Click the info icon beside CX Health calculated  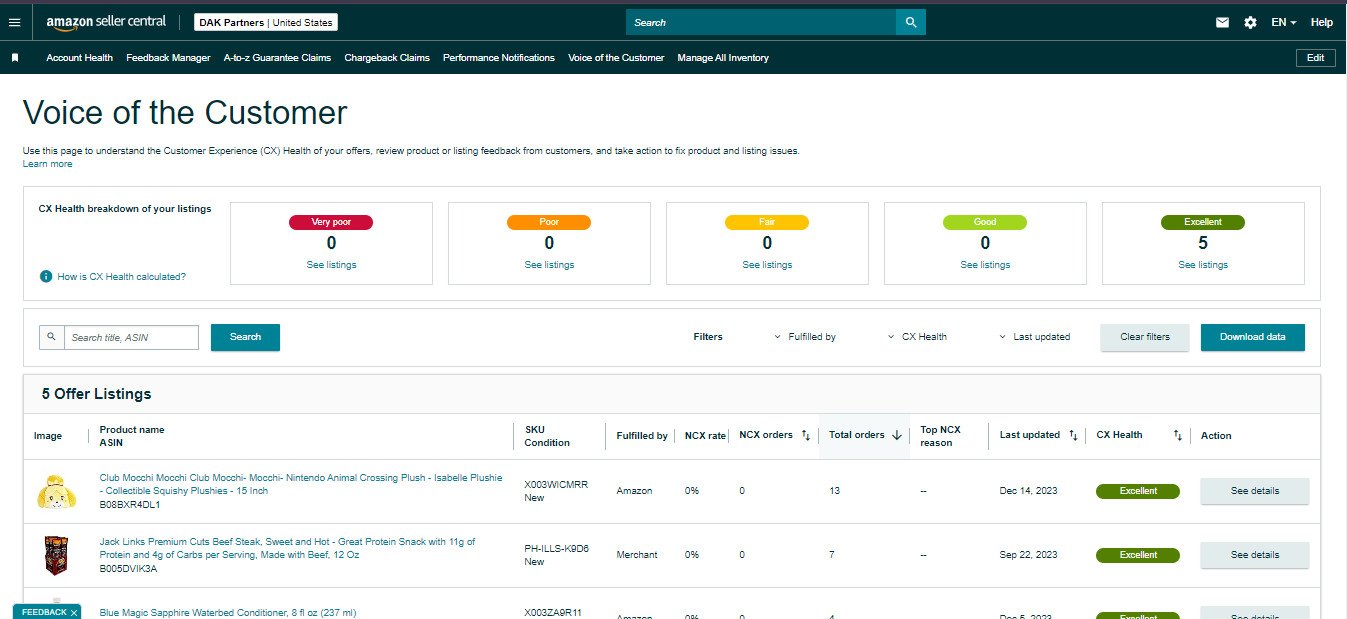pyautogui.click(x=46, y=276)
